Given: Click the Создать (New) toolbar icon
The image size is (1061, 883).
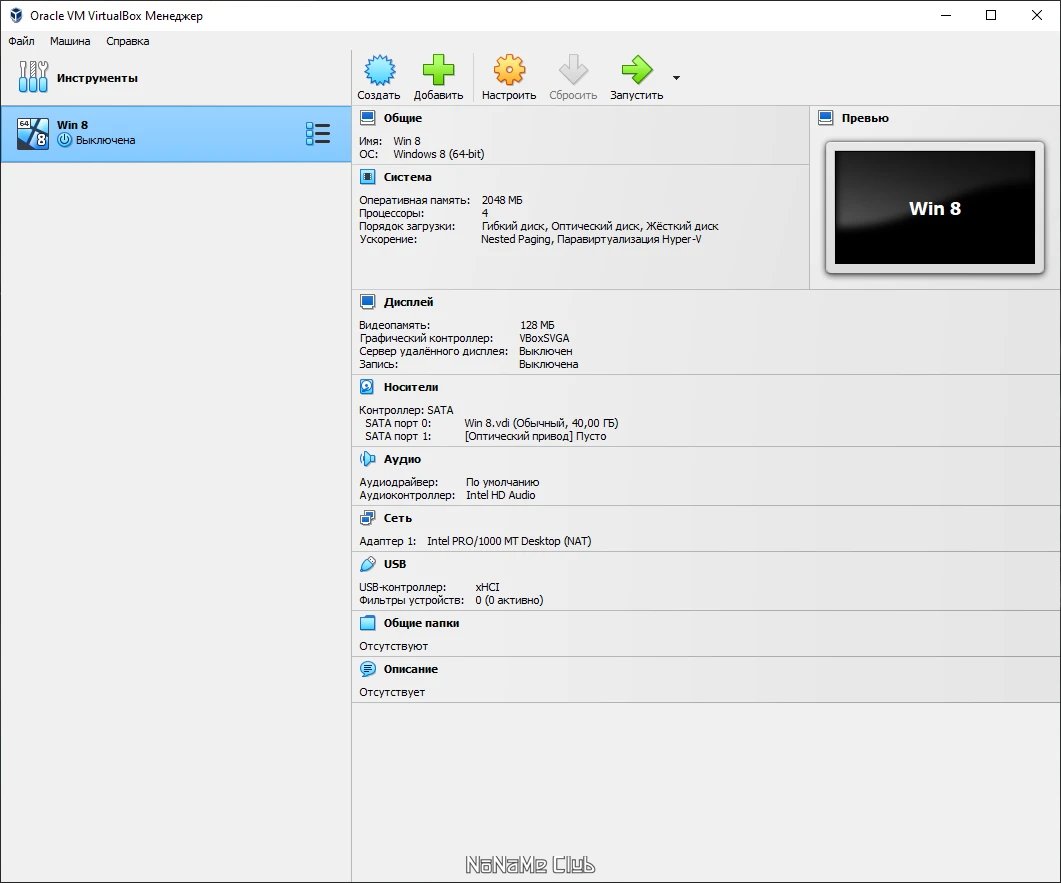Looking at the screenshot, I should (x=379, y=70).
